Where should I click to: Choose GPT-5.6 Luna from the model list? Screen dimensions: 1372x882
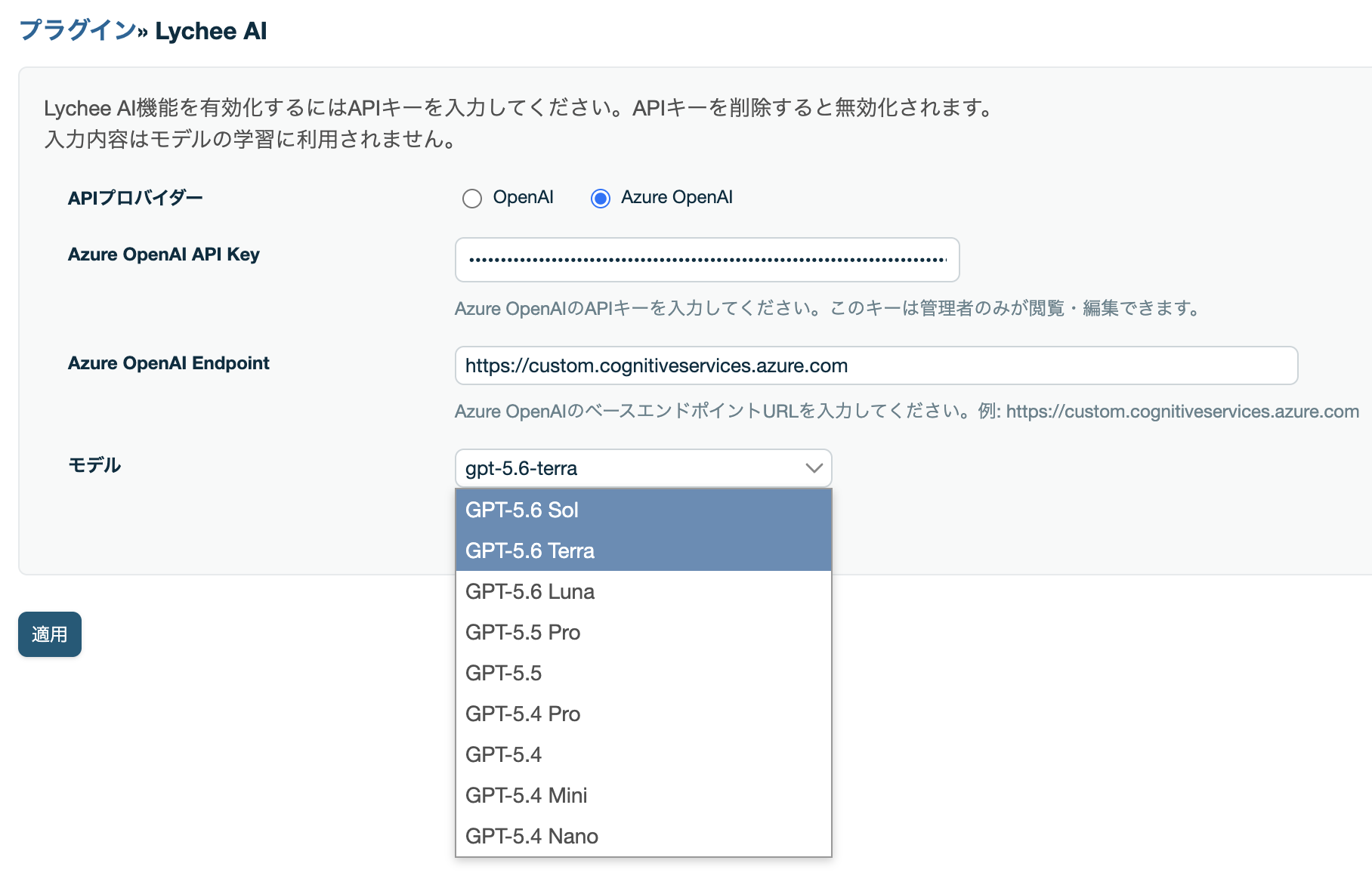(x=644, y=591)
